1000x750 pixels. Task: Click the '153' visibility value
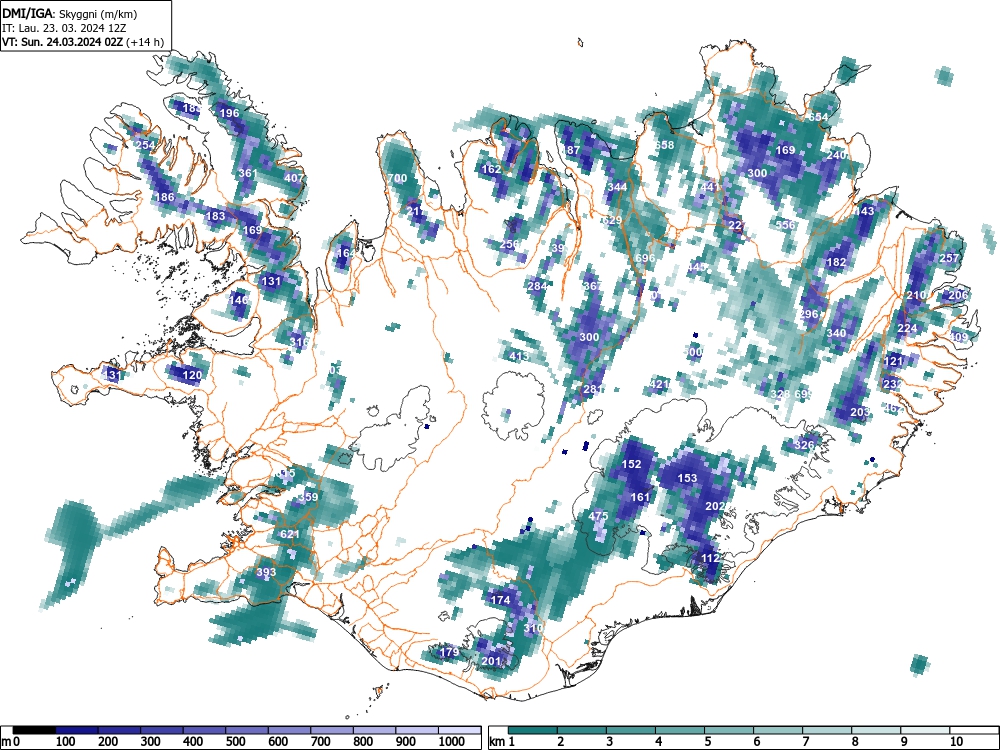[688, 478]
